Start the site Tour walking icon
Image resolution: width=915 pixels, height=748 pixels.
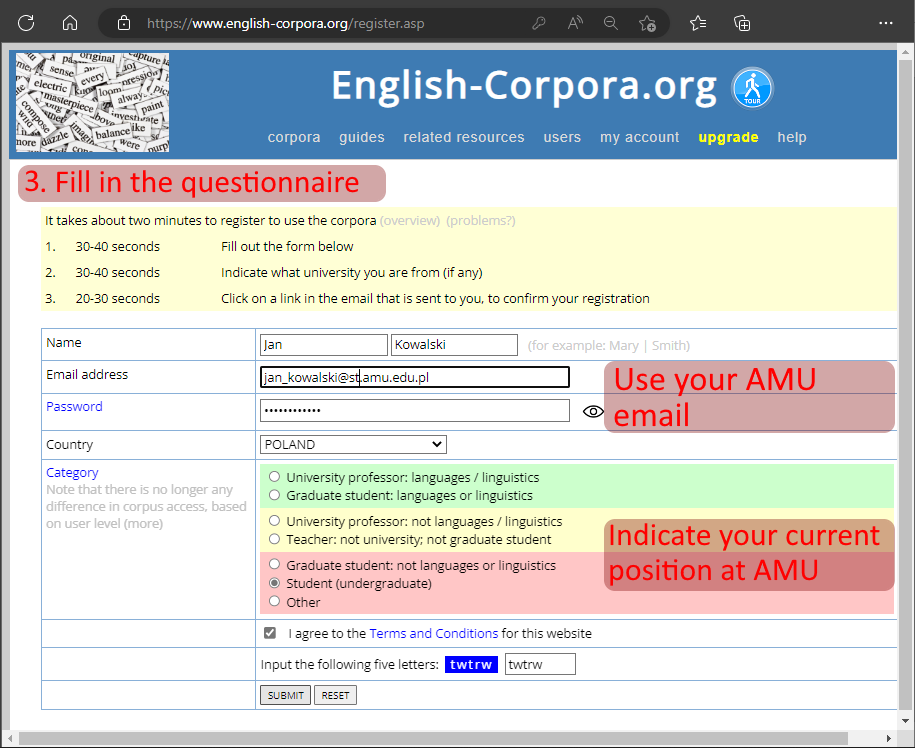[753, 88]
